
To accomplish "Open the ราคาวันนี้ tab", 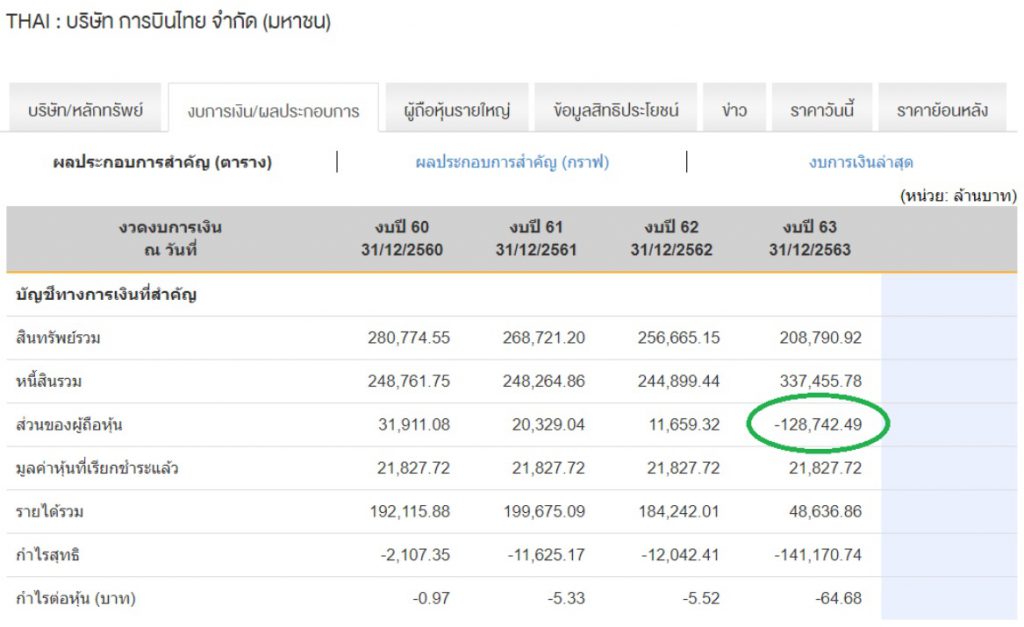I will [822, 108].
